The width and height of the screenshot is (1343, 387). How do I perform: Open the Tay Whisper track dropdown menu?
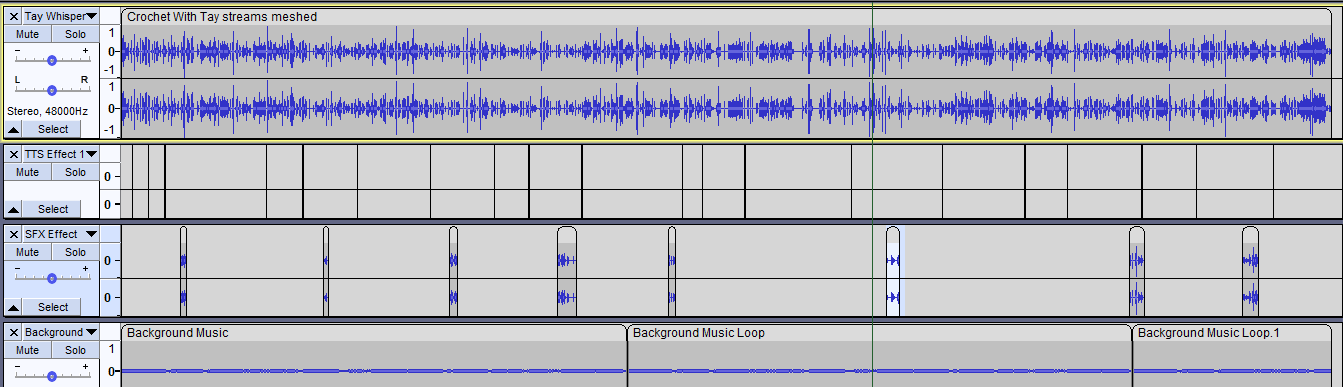(x=60, y=16)
